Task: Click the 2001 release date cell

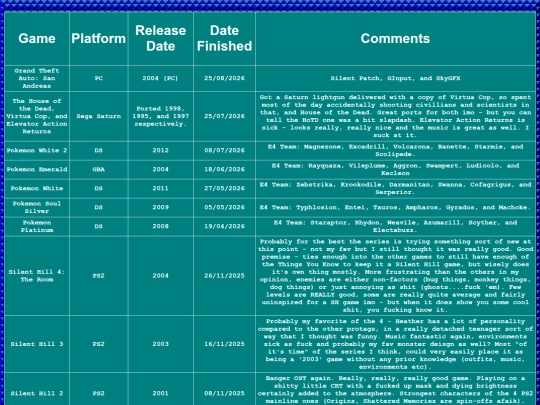Action: pyautogui.click(x=160, y=389)
